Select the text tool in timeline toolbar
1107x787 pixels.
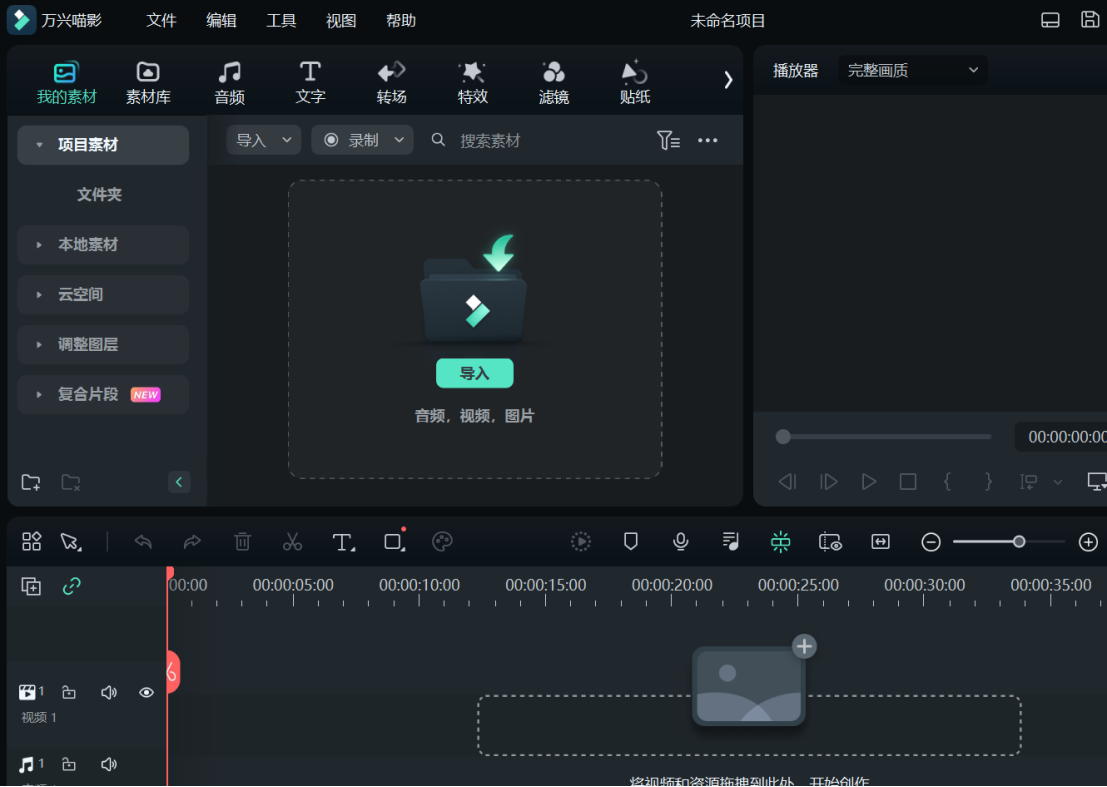tap(343, 542)
